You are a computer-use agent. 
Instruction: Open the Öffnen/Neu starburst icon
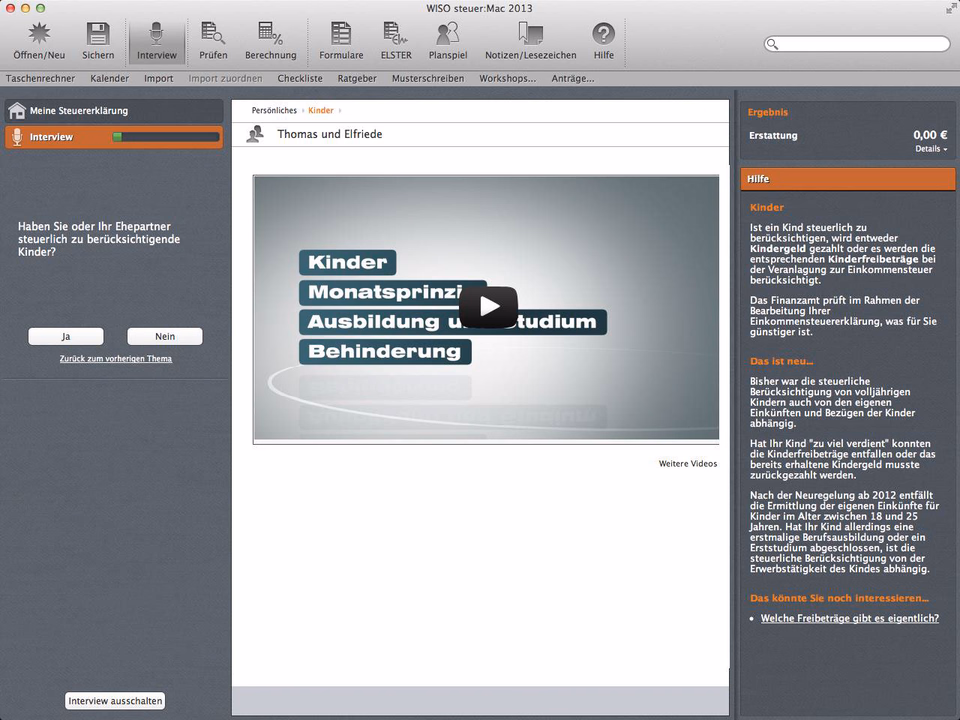click(39, 34)
